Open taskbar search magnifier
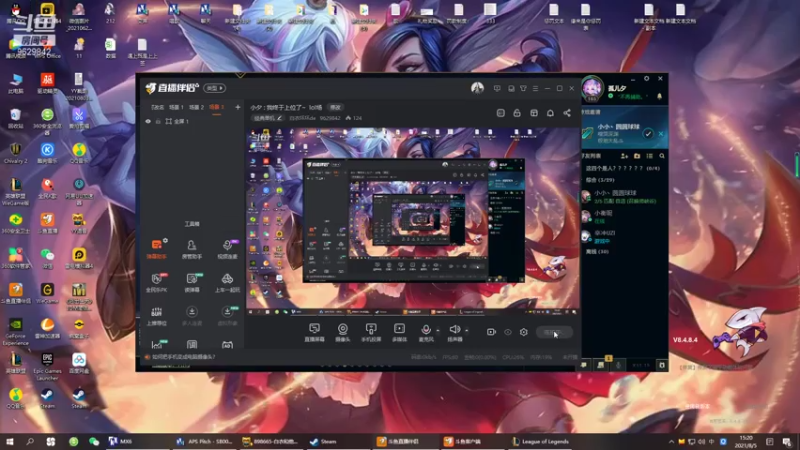This screenshot has width=800, height=450. pyautogui.click(x=30, y=441)
